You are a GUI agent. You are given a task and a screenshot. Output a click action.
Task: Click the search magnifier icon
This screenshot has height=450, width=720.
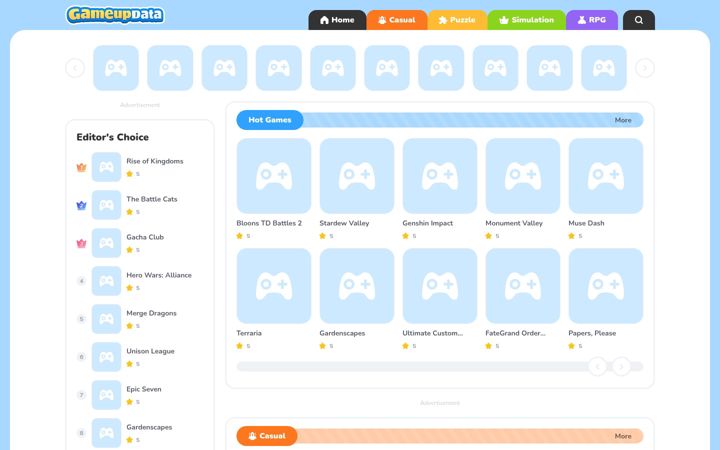[x=639, y=20]
